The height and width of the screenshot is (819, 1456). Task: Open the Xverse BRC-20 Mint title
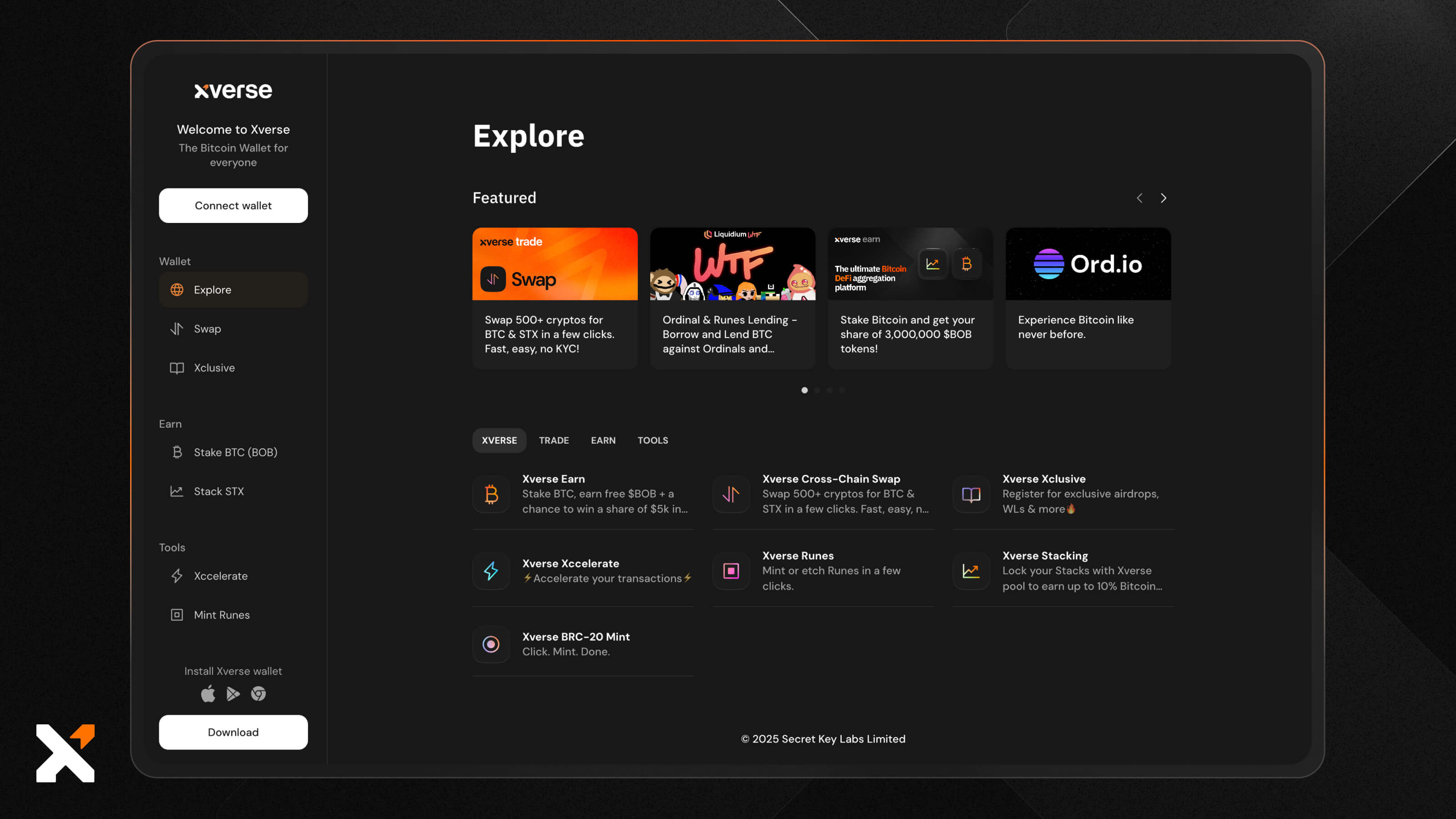(x=576, y=637)
